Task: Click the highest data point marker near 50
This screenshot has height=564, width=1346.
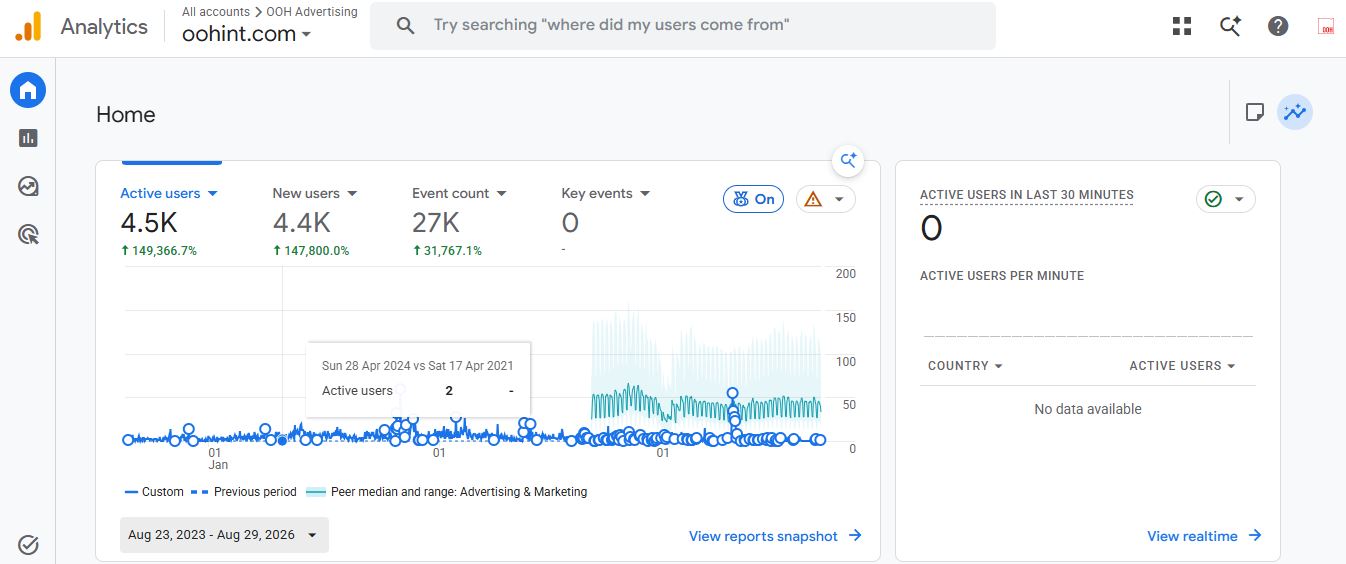Action: pos(733,394)
